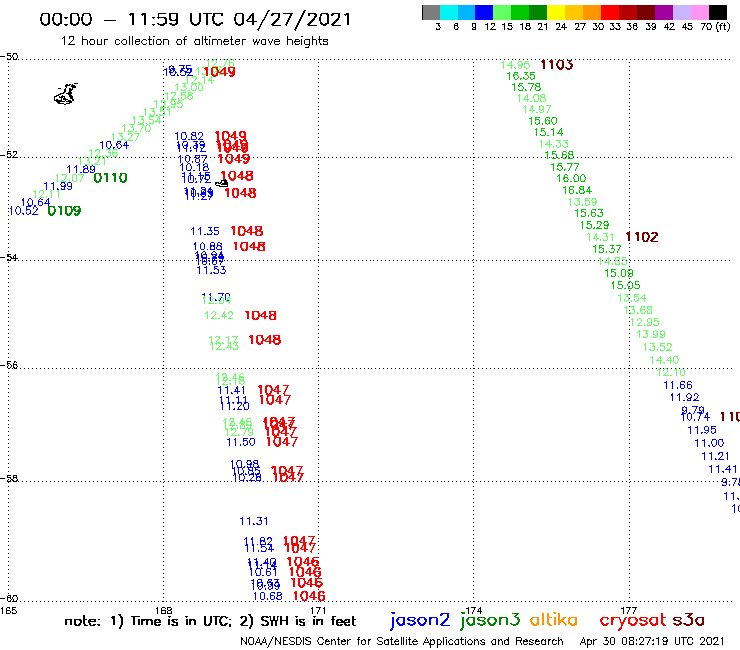Viewport: 740px width, 650px height.
Task: Click the 0110 time label
Action: click(110, 178)
